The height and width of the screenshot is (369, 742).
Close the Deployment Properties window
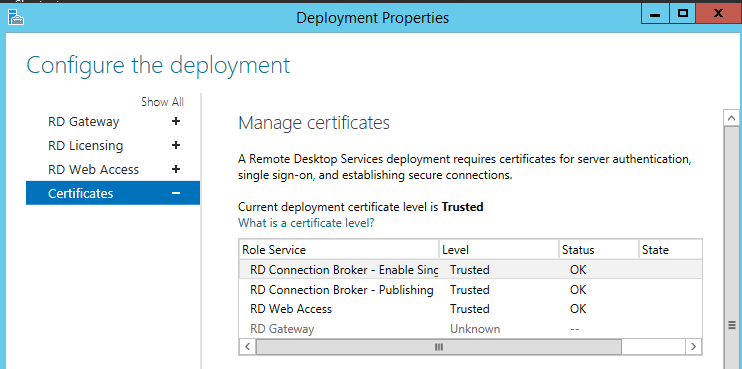(x=718, y=14)
